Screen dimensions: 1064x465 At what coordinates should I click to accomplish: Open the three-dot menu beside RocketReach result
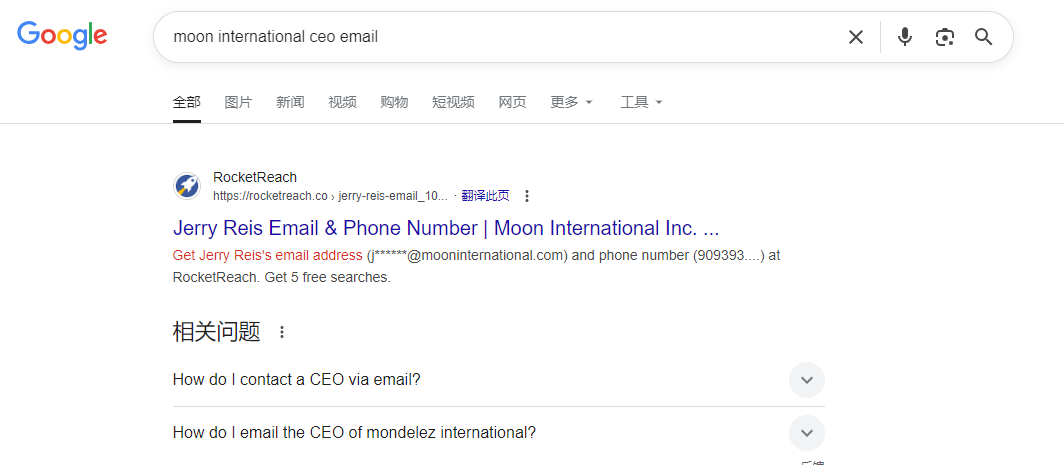pyautogui.click(x=527, y=196)
